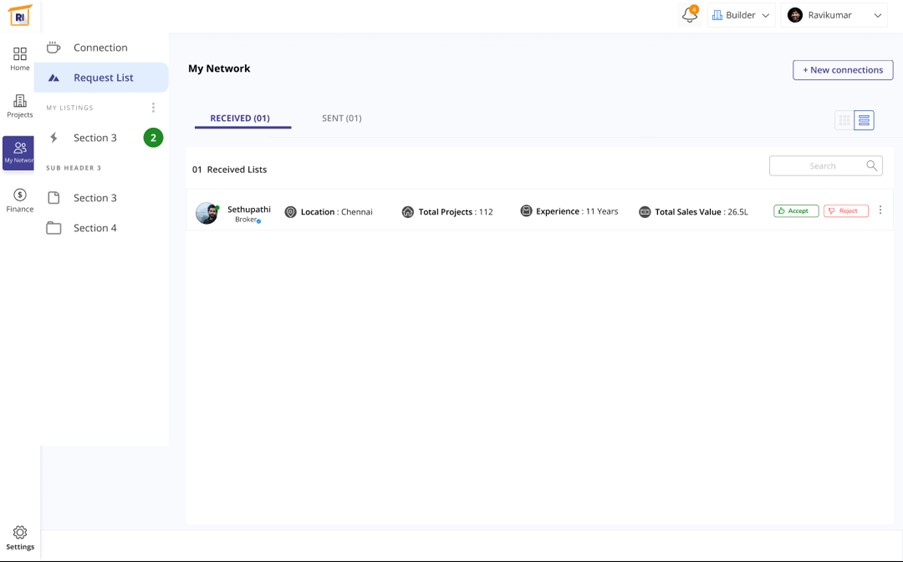Click the New connections button
The height and width of the screenshot is (562, 903).
(842, 70)
